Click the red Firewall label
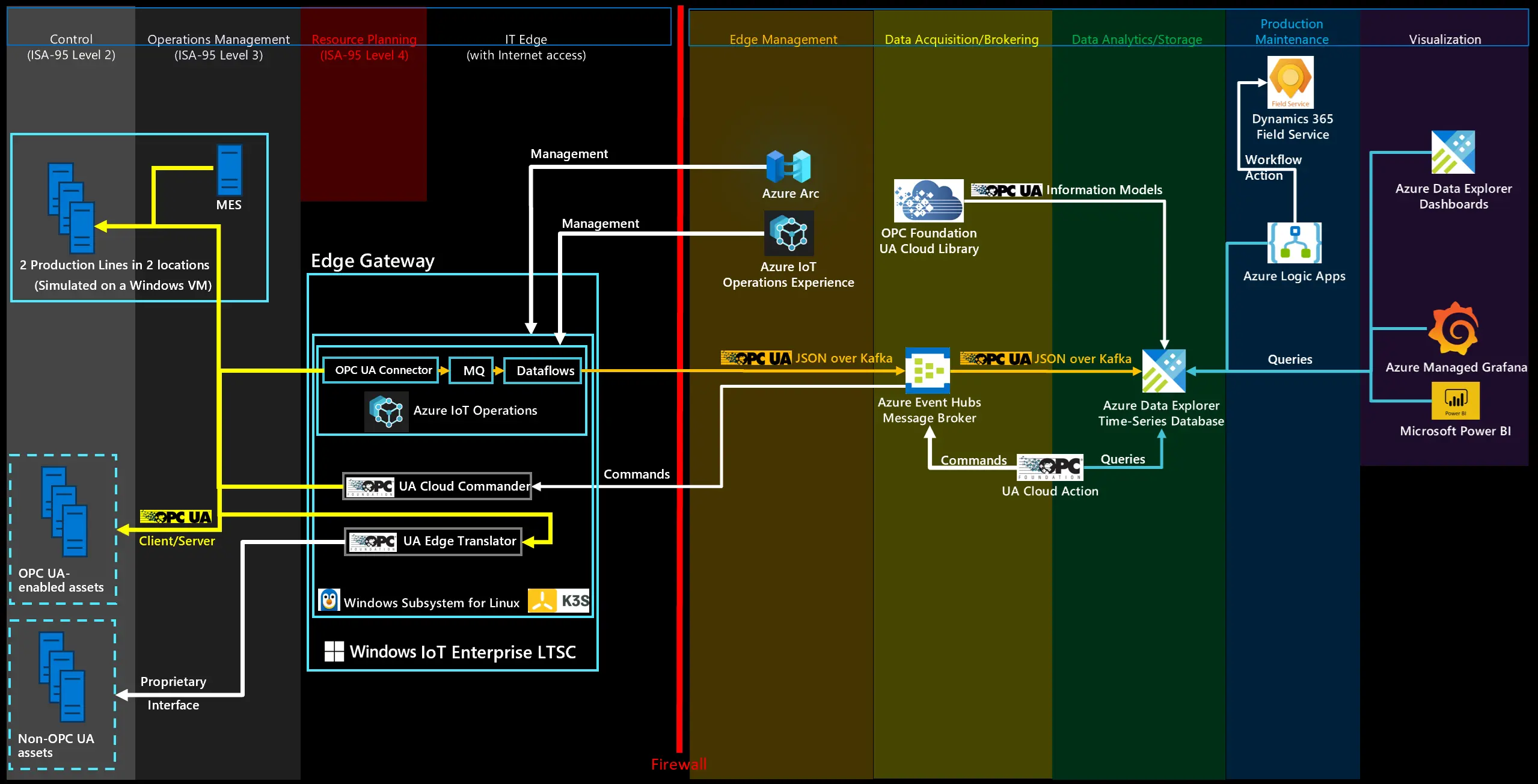 tap(678, 764)
